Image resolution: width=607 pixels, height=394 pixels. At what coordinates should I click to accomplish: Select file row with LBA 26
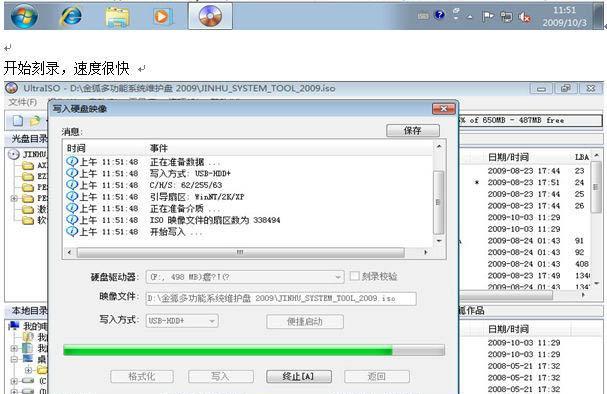[x=525, y=206]
